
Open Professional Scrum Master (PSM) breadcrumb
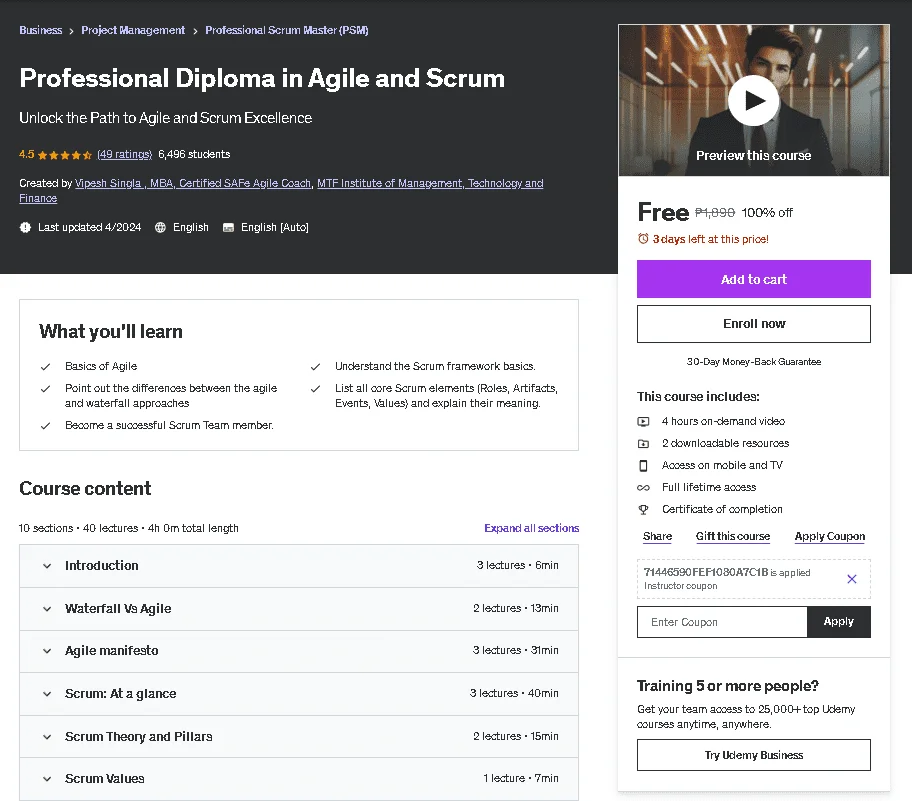287,30
